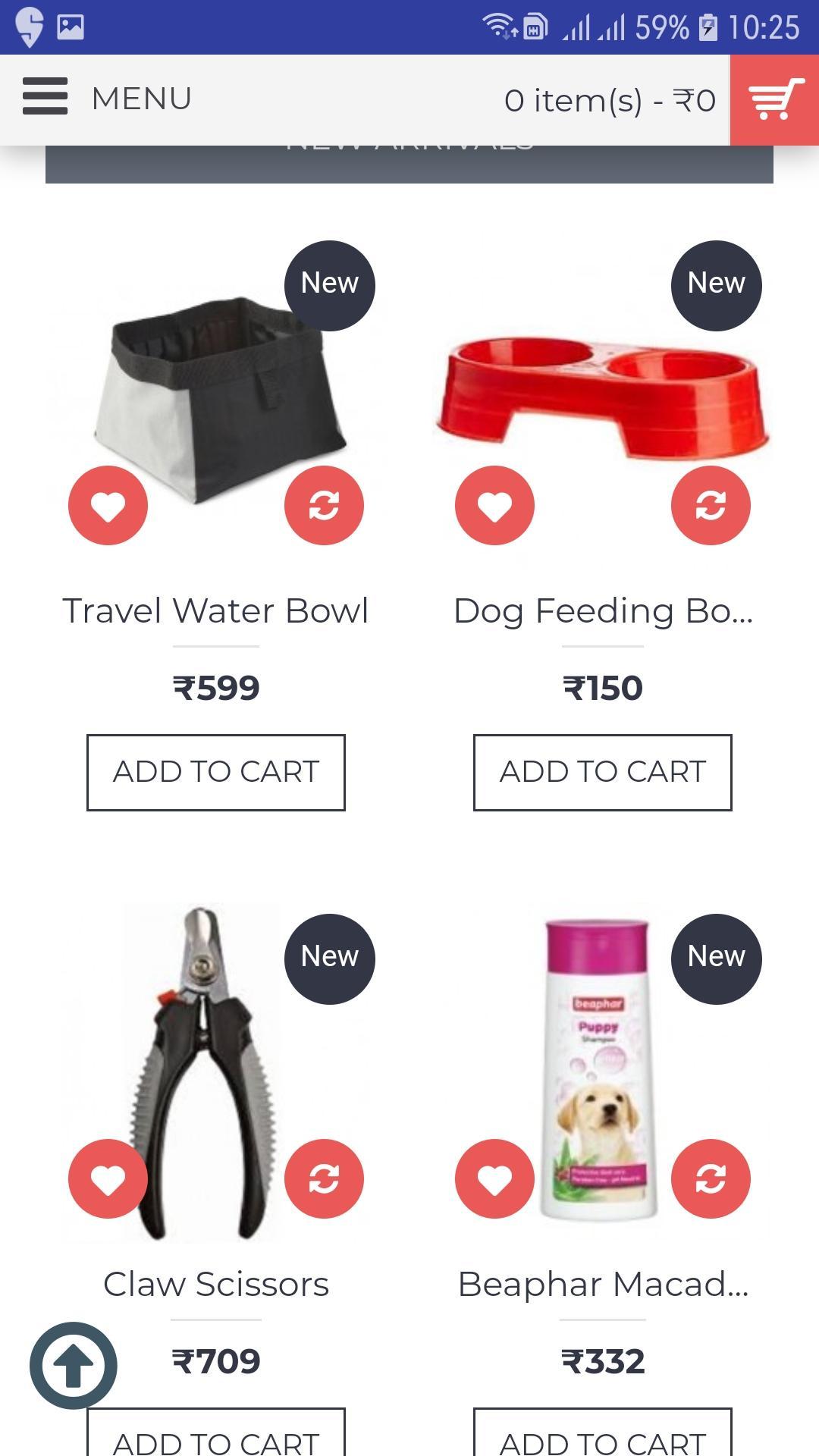This screenshot has width=819, height=1456.
Task: Tap the scroll-to-top arrow button
Action: (74, 1366)
